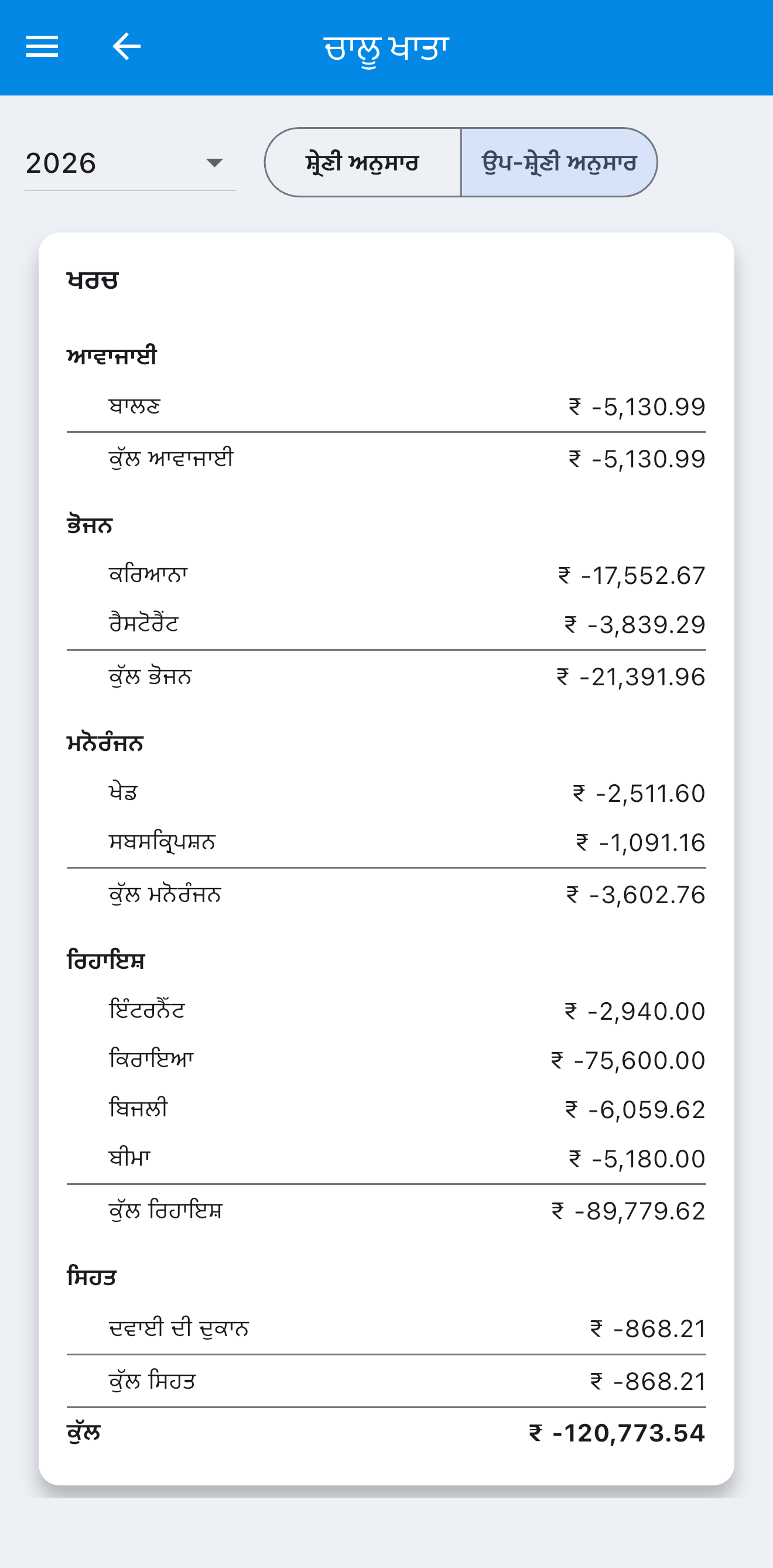Select the ਕਰਿਆਨਾ row
773x1568 pixels.
coord(386,575)
